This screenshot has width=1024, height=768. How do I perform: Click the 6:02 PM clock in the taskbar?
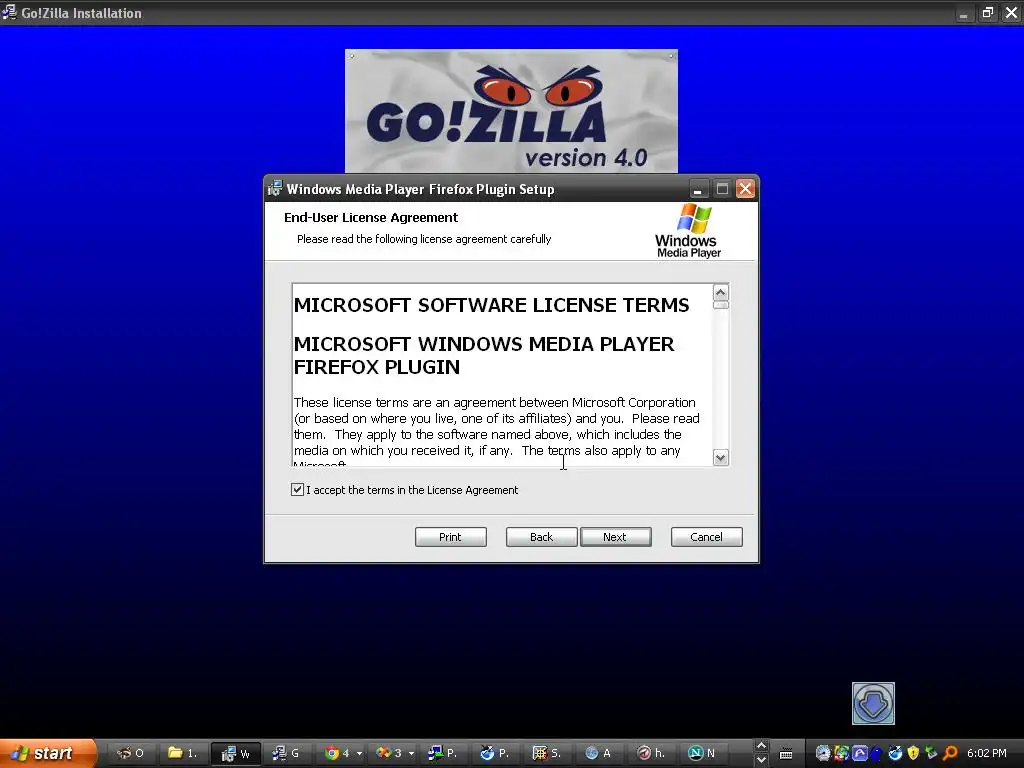(x=987, y=753)
